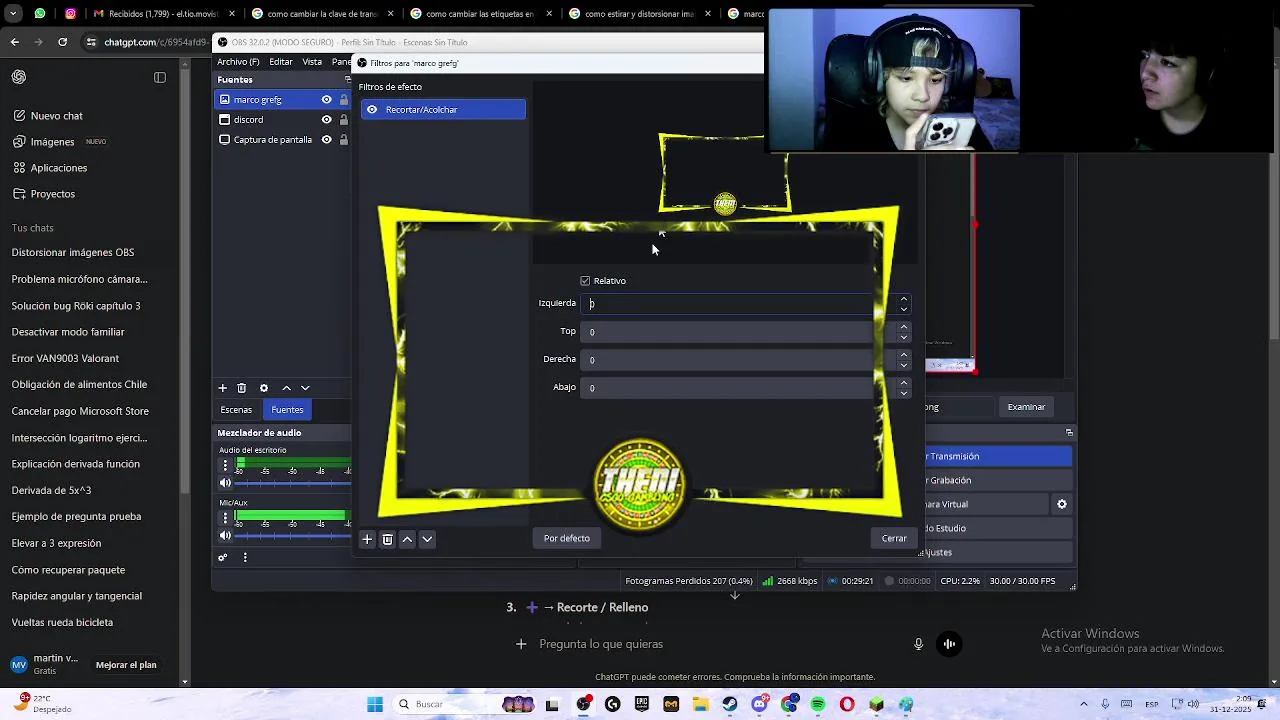Open Spotify from the taskbar
The height and width of the screenshot is (720, 1280).
point(818,704)
